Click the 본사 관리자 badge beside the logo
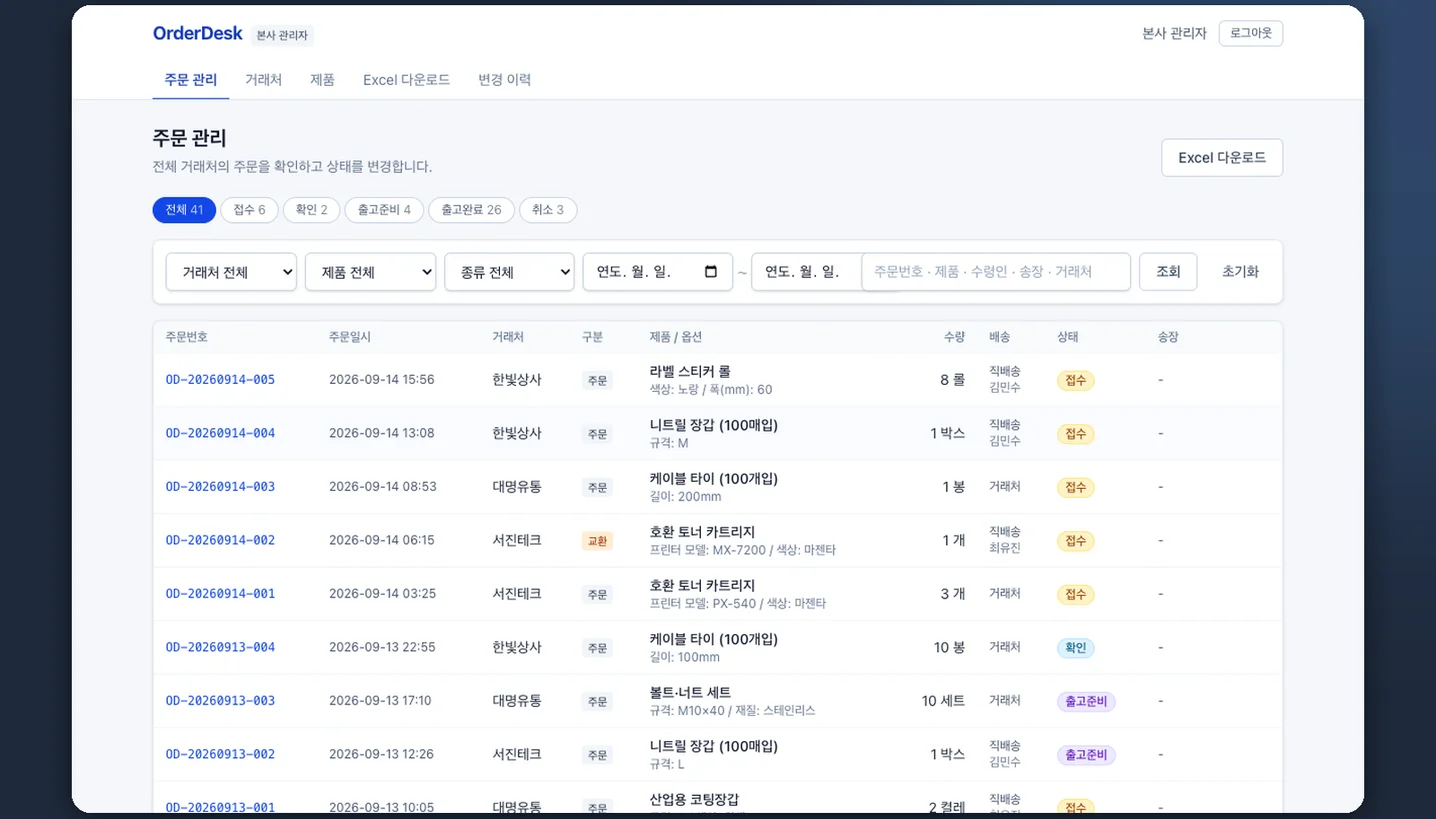 coord(282,35)
